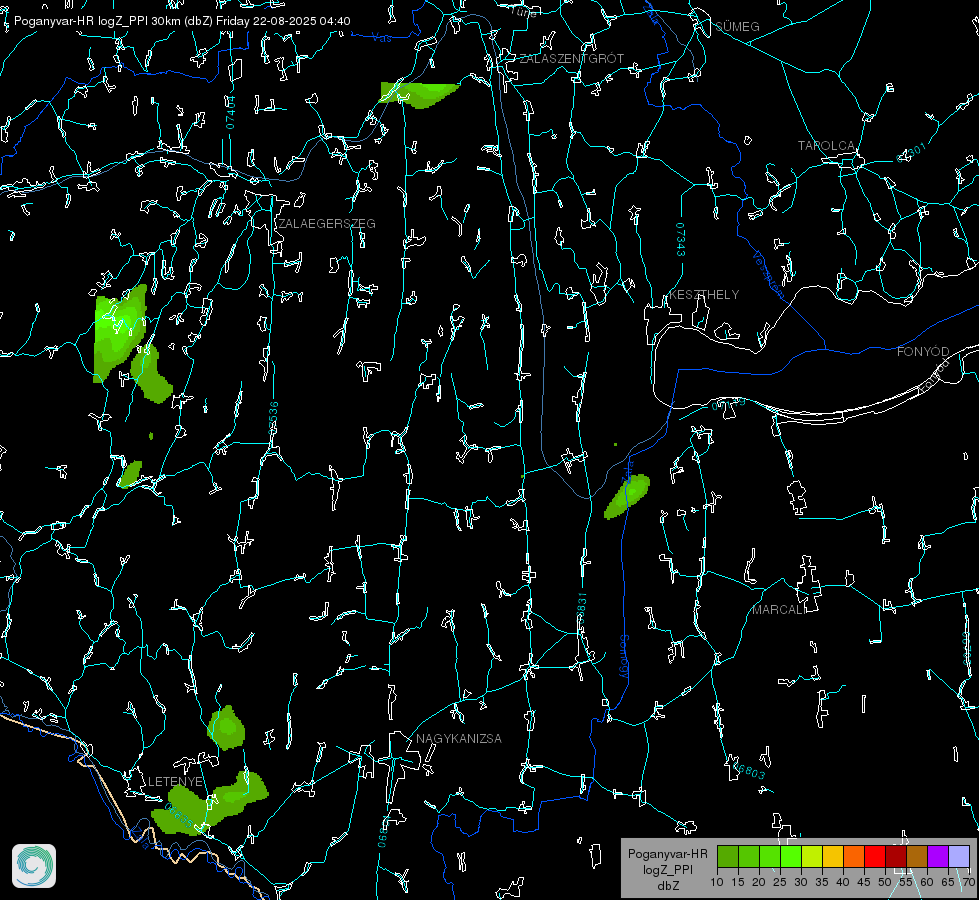
Task: Click the legend label logZ_PPI
Action: pyautogui.click(x=667, y=869)
